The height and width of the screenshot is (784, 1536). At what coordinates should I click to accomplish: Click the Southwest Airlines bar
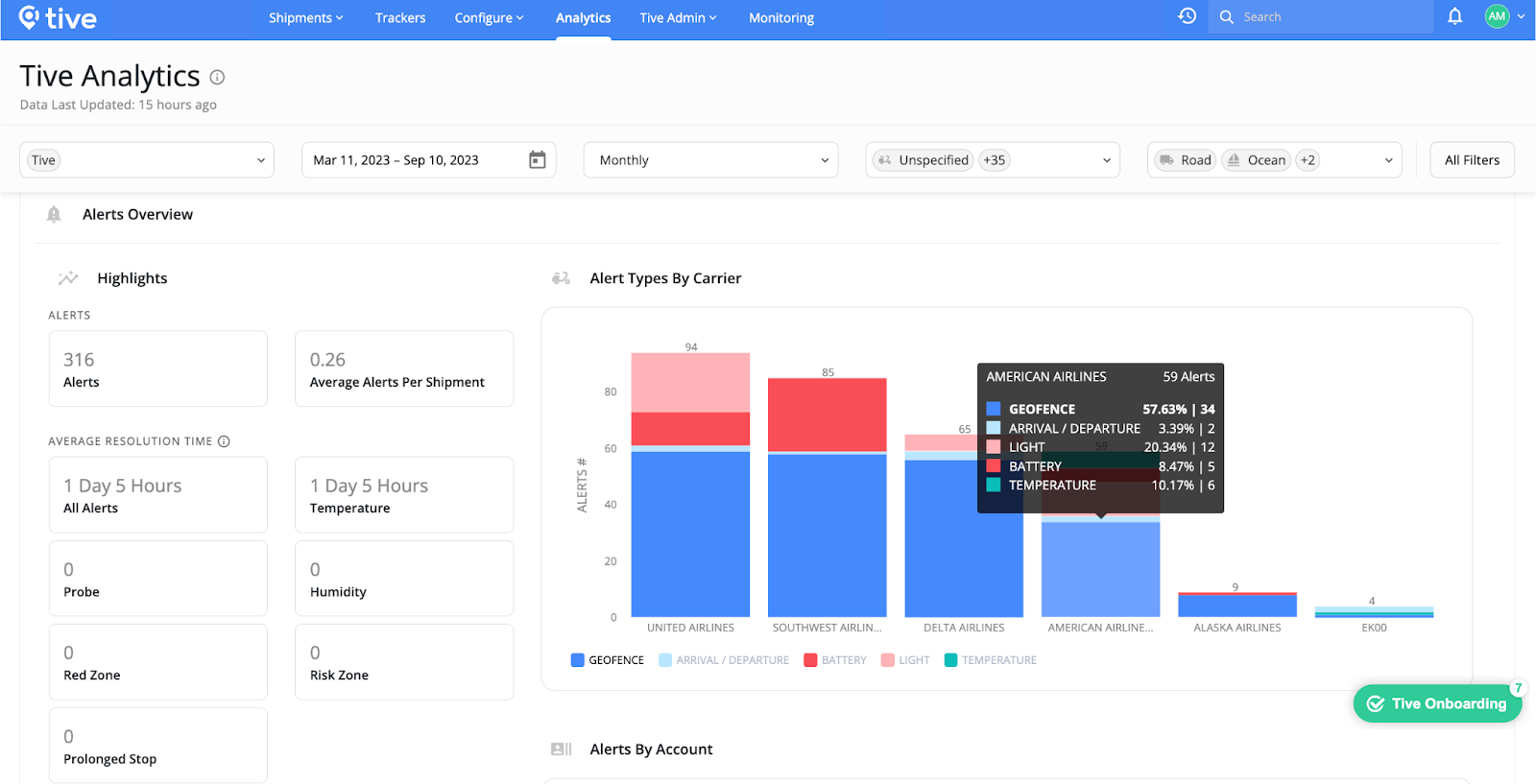coord(828,498)
